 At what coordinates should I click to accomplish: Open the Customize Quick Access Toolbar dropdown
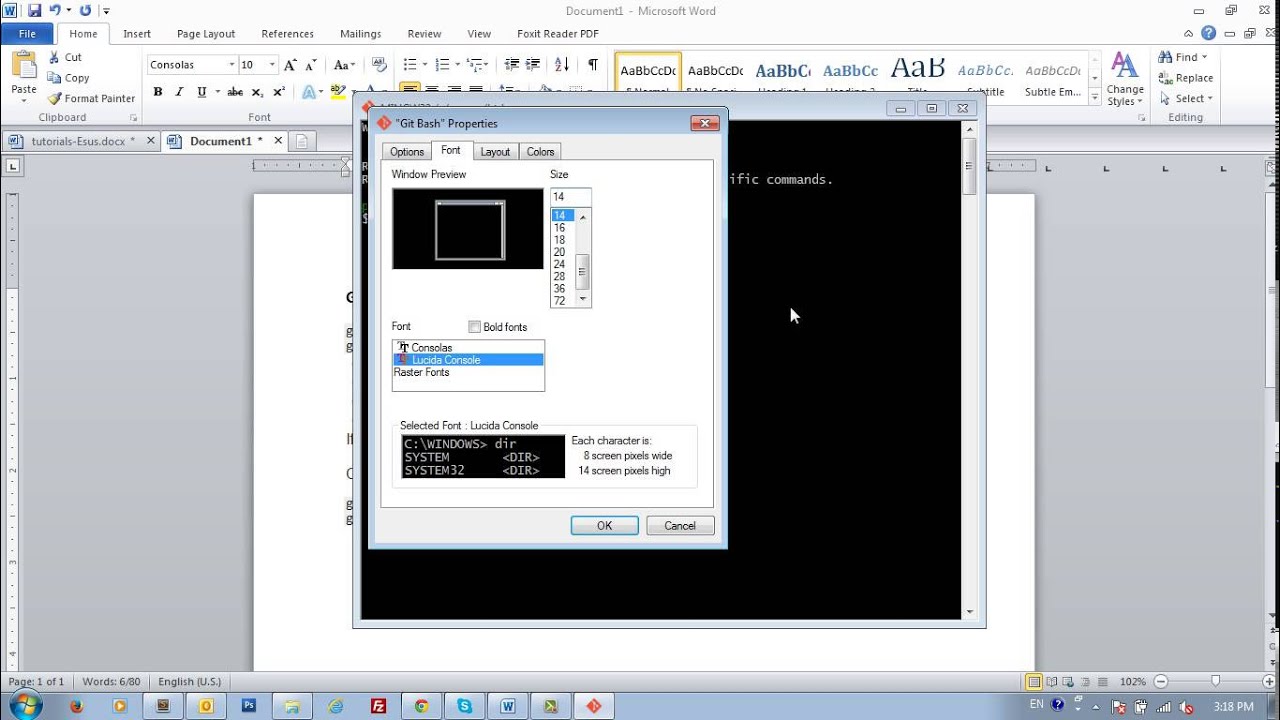[x=107, y=11]
